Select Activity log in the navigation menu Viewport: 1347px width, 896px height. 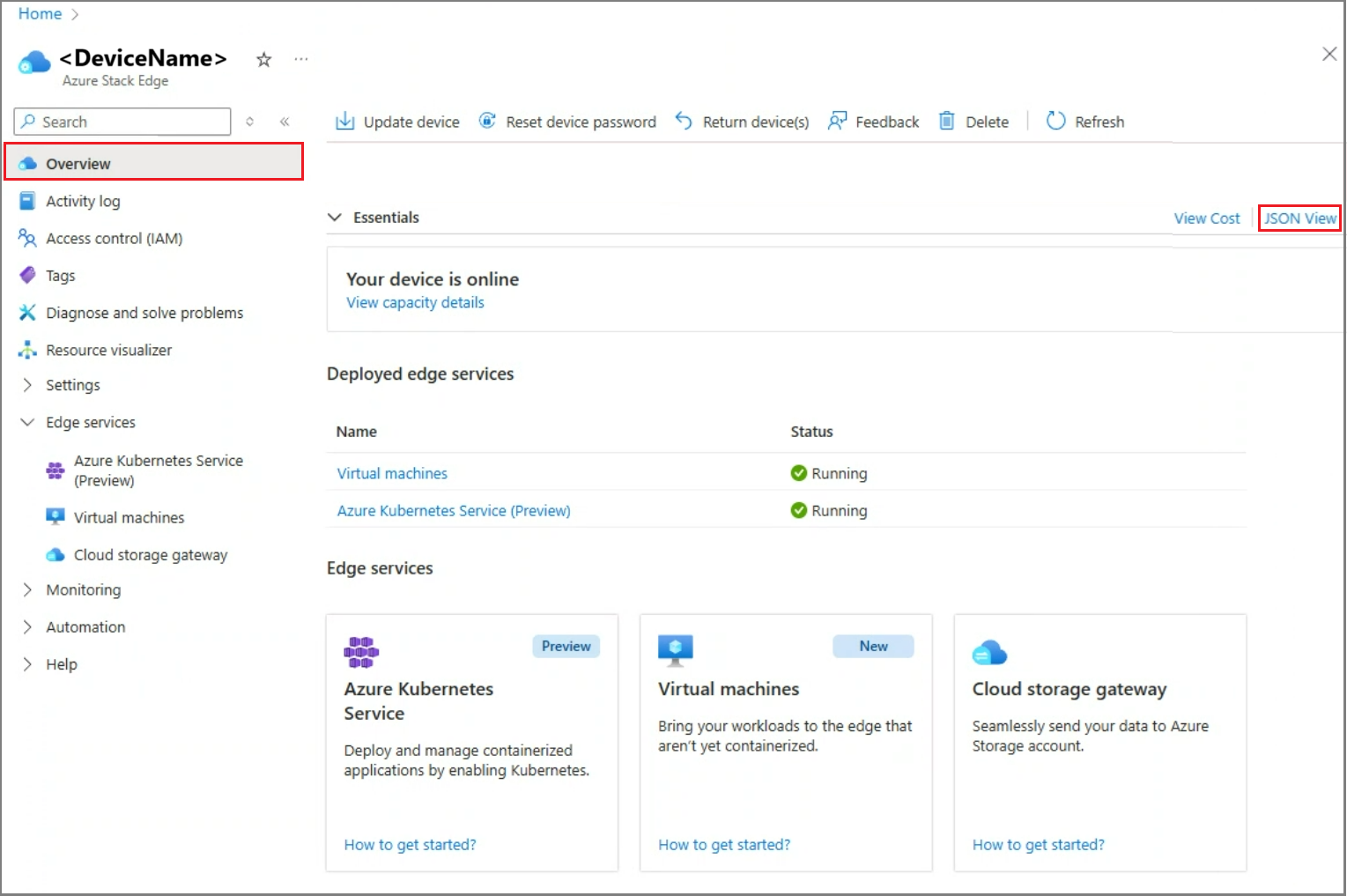[x=83, y=201]
